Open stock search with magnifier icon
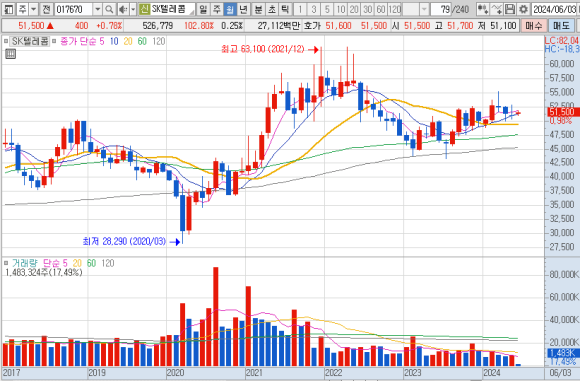This screenshot has height=381, width=580. pyautogui.click(x=109, y=9)
